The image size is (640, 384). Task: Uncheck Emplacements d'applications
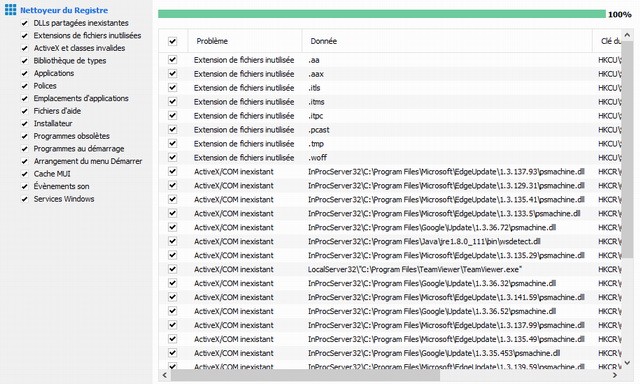[x=24, y=99]
